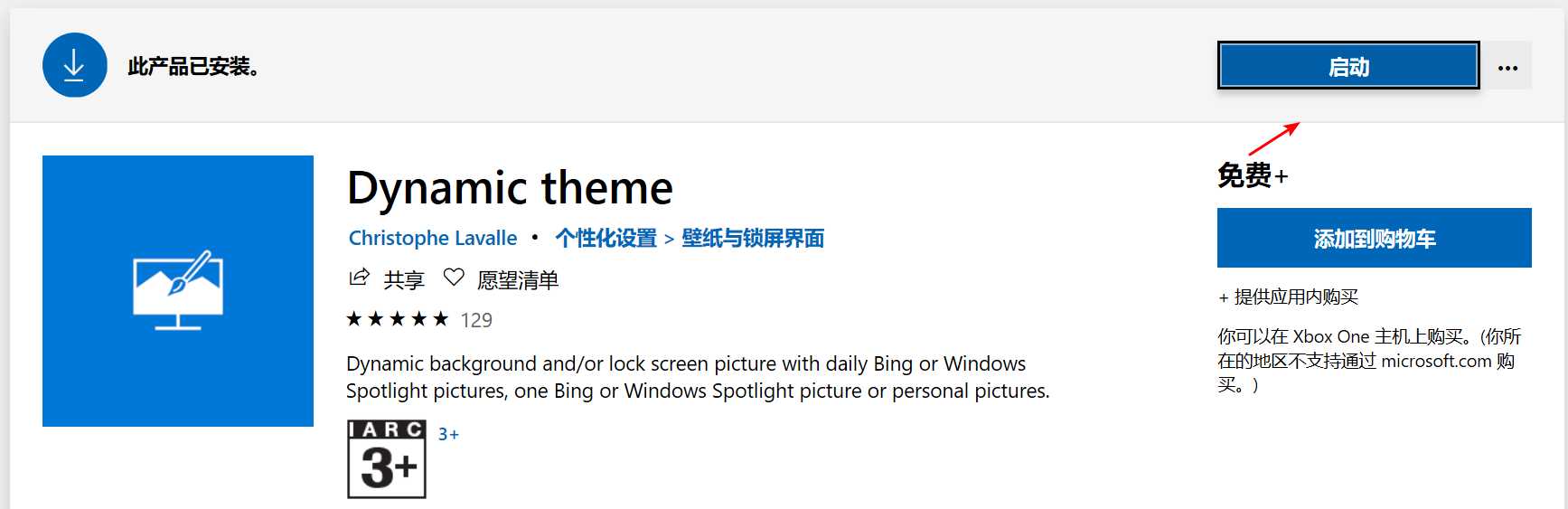
Task: Click the 愿望清单 wishlist label
Action: point(518,279)
